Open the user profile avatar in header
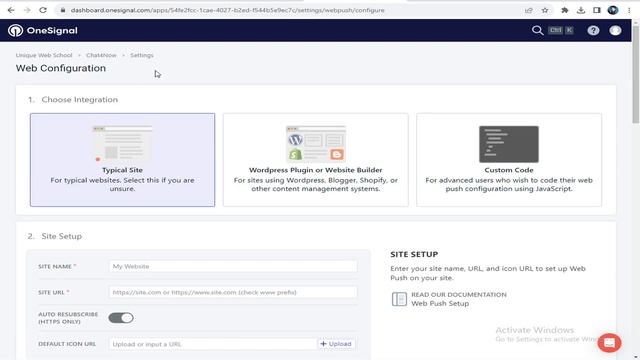The width and height of the screenshot is (640, 360). coord(615,31)
